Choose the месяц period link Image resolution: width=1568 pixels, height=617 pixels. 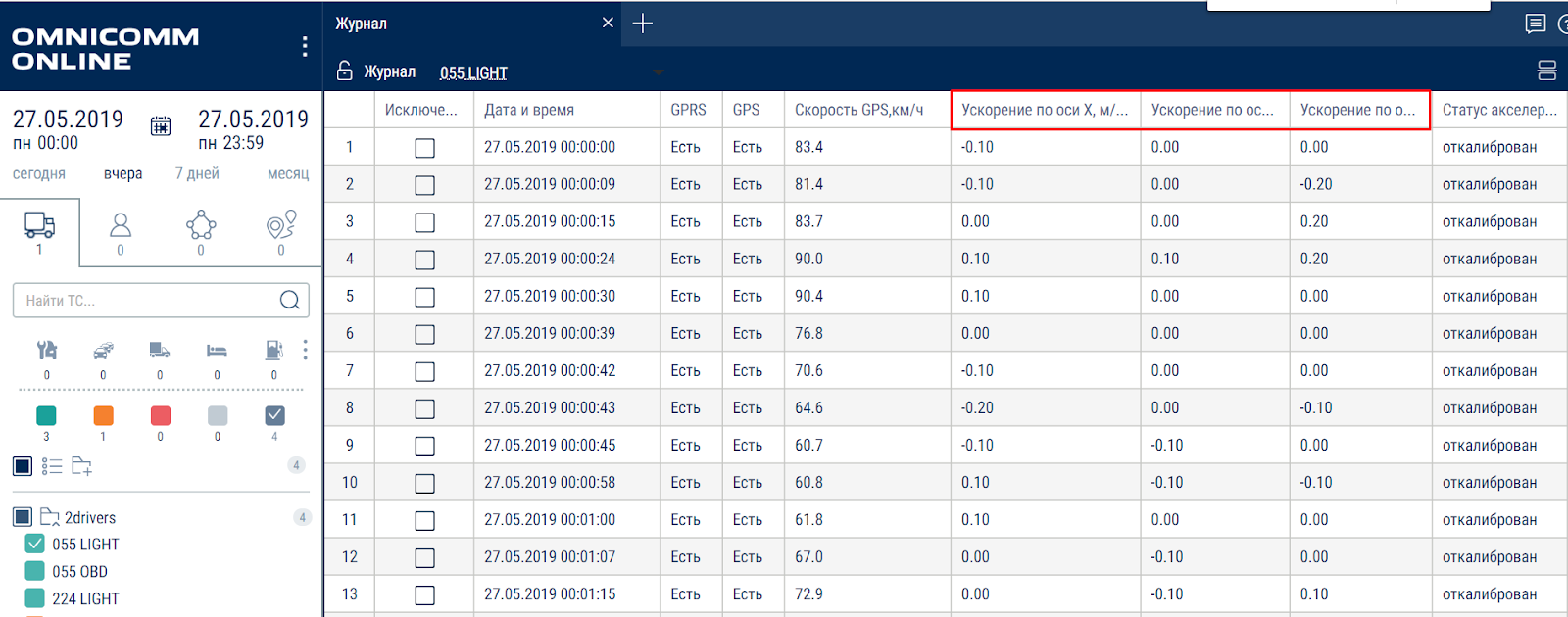(x=288, y=173)
